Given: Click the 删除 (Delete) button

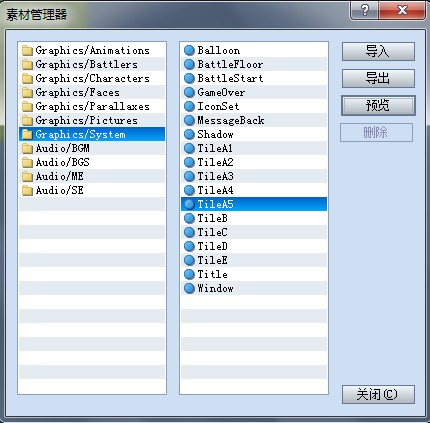Looking at the screenshot, I should pyautogui.click(x=376, y=133).
